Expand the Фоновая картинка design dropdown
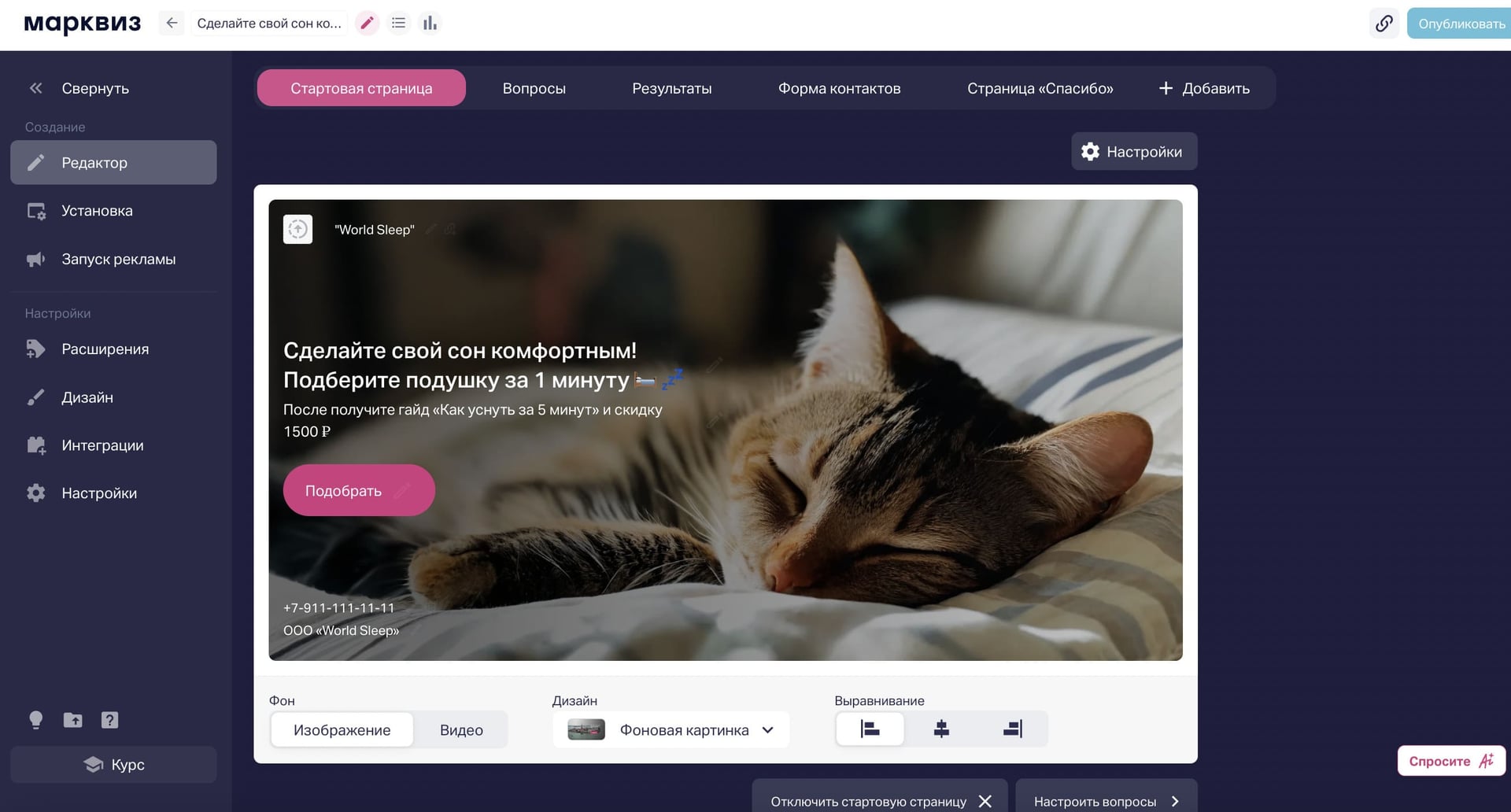 pos(671,730)
